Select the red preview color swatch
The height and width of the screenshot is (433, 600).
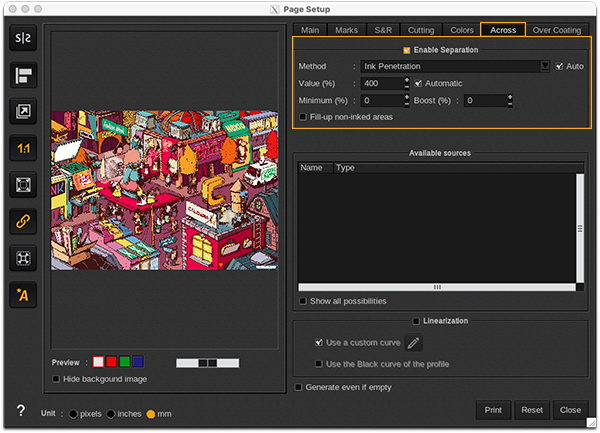coord(111,362)
